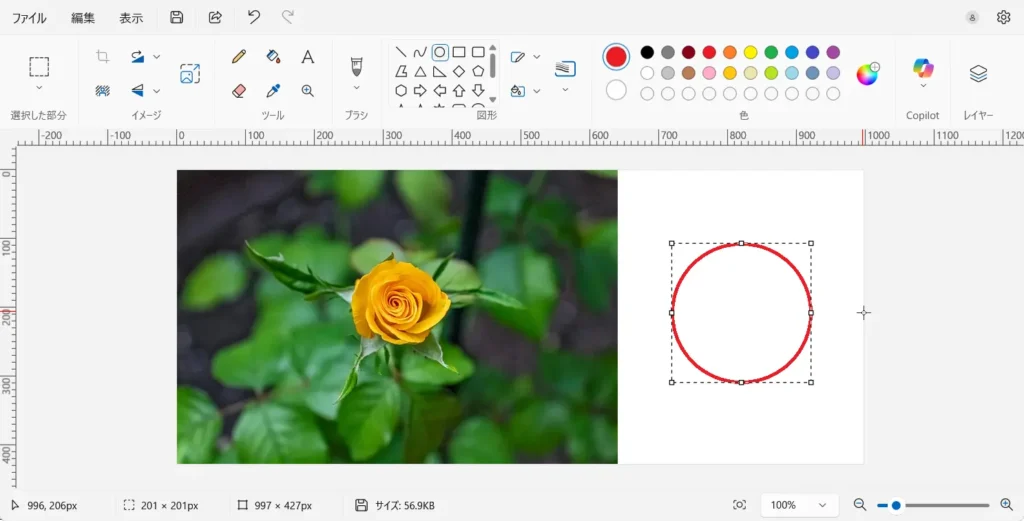This screenshot has width=1024, height=521.
Task: Expand the Flip options chevron
Action: click(x=157, y=91)
